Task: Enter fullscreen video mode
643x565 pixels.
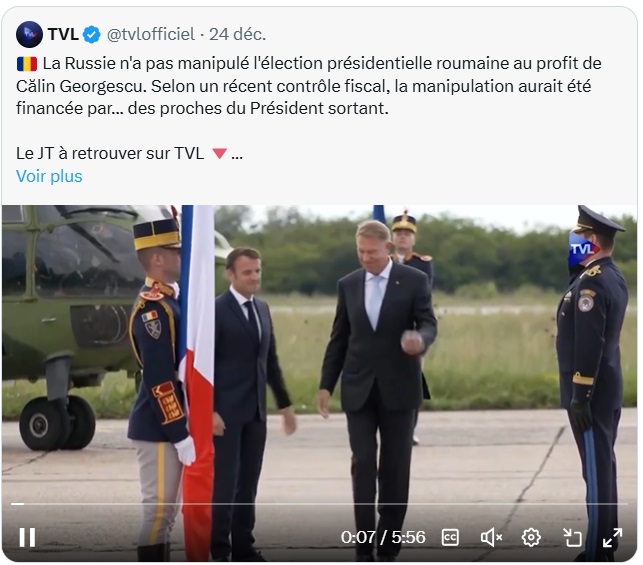Action: point(612,537)
